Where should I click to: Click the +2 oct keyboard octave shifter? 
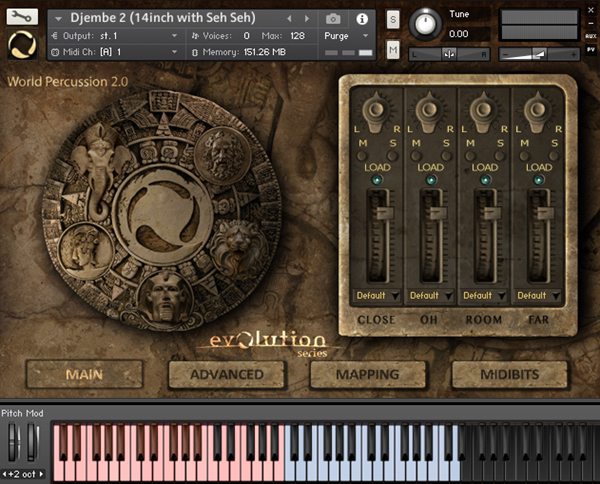[22, 473]
